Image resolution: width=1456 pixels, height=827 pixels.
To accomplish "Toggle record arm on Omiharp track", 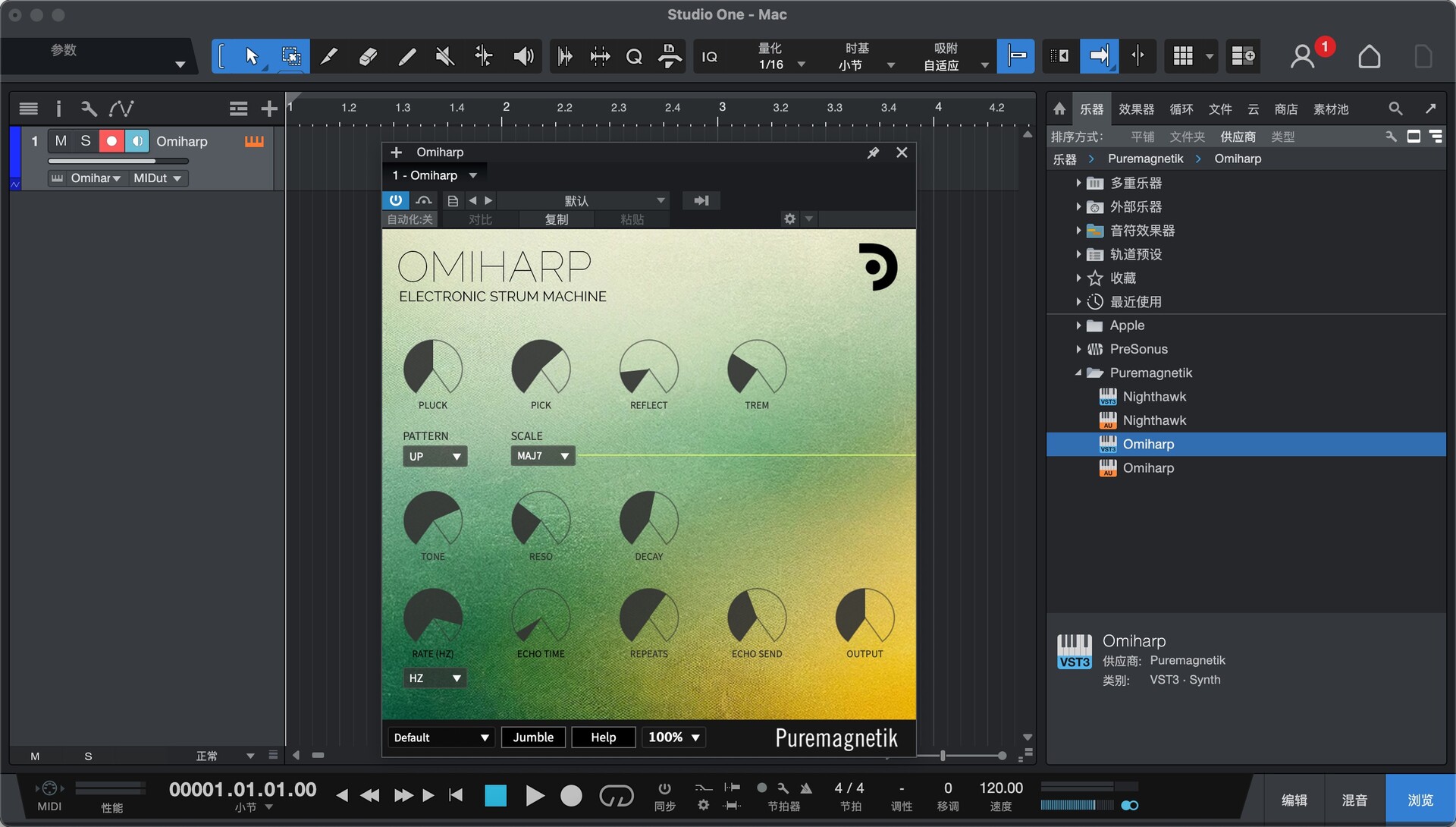I will pyautogui.click(x=111, y=141).
